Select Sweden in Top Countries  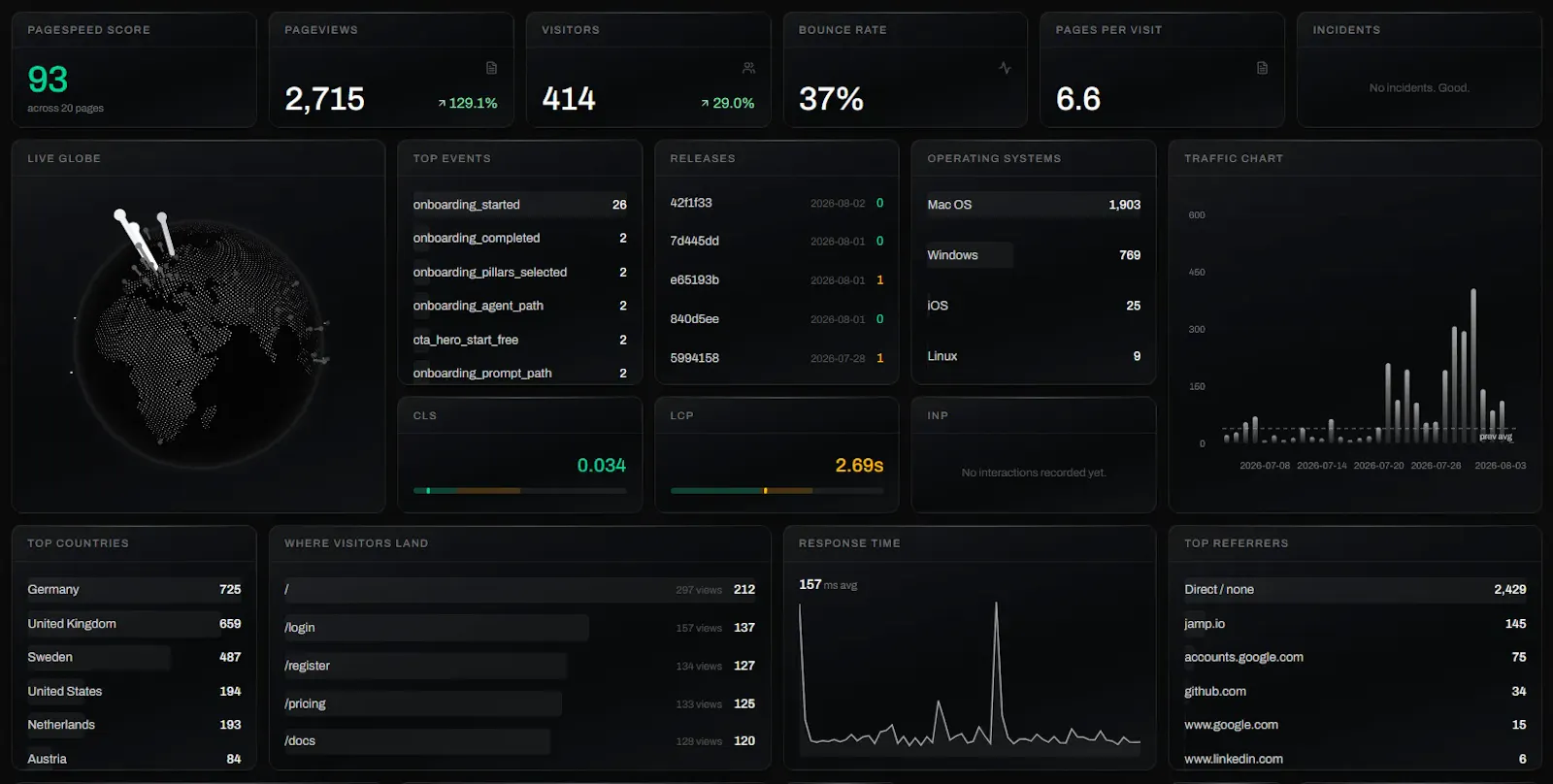pos(134,657)
